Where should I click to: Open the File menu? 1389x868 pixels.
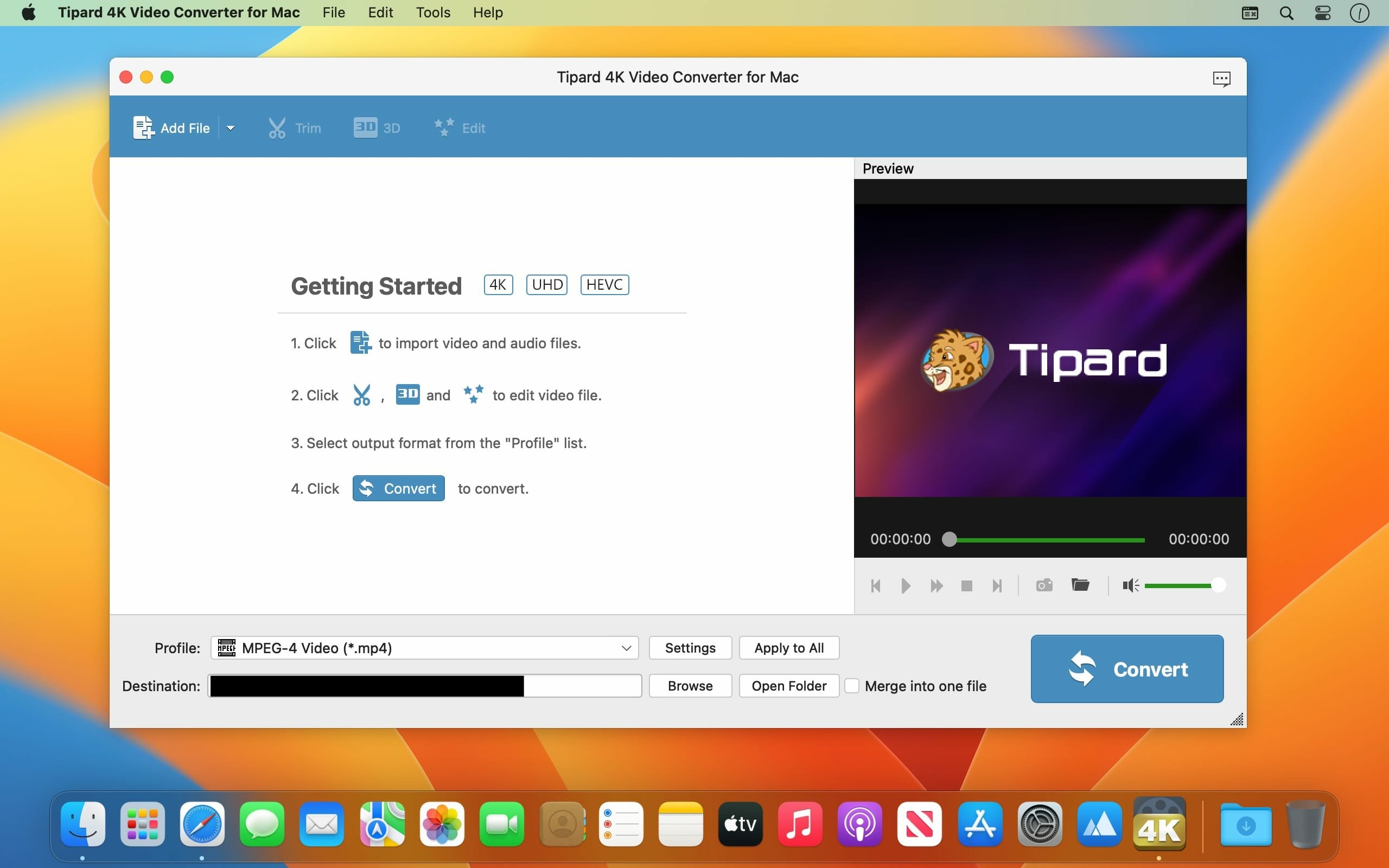(x=334, y=12)
